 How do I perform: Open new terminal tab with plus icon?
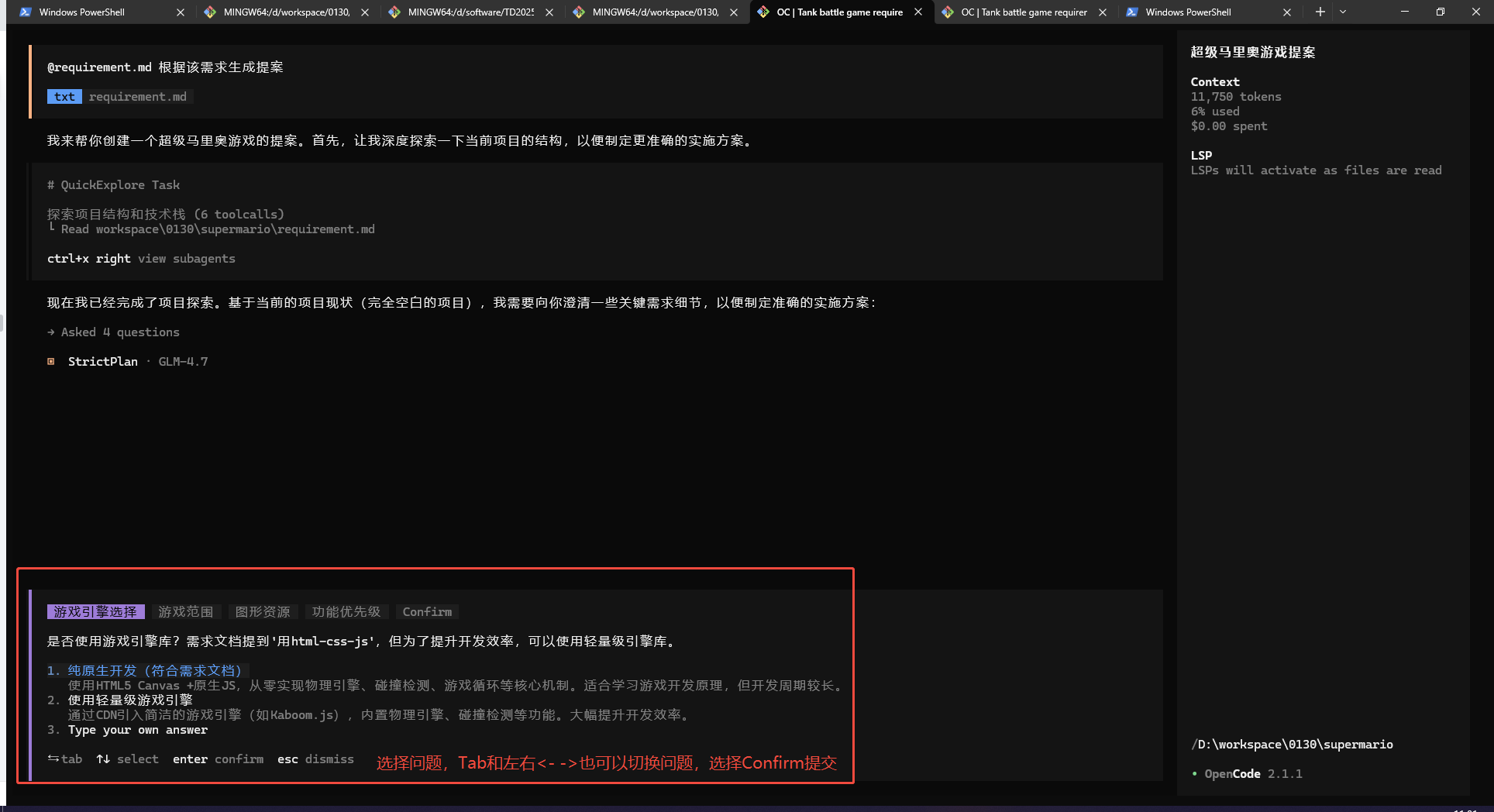pyautogui.click(x=1320, y=12)
